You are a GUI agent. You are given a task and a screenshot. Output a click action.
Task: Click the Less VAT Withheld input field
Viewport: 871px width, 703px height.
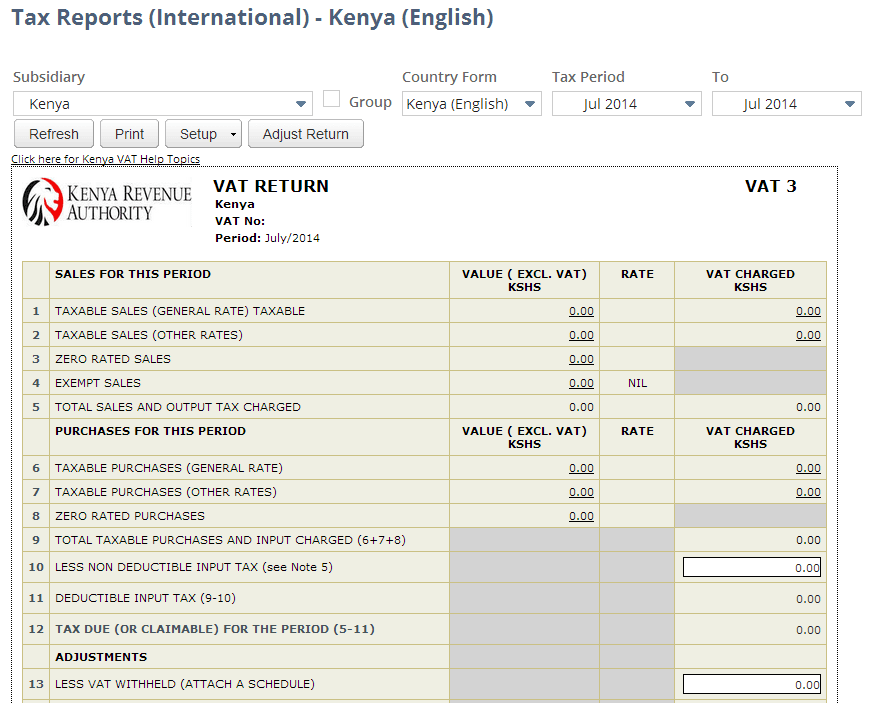750,683
